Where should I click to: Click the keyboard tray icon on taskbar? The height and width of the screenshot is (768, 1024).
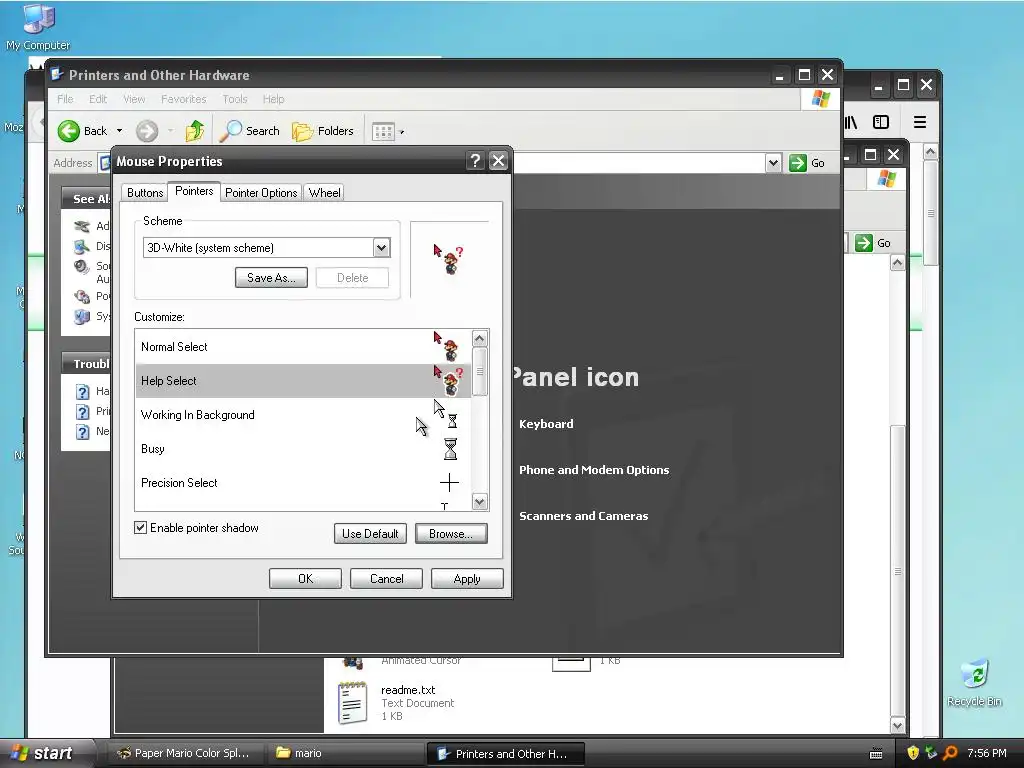click(876, 754)
